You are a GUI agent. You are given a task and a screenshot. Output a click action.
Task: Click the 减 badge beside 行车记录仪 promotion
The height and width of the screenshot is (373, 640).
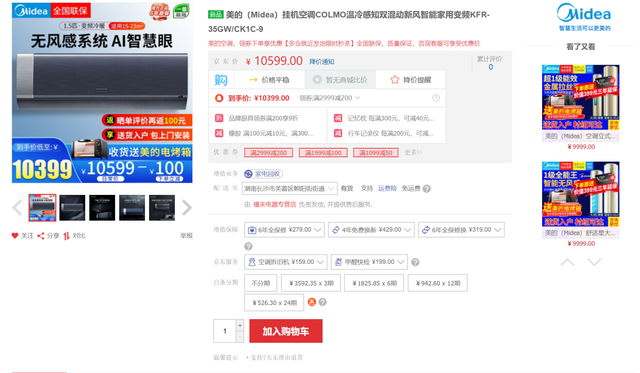pos(338,133)
